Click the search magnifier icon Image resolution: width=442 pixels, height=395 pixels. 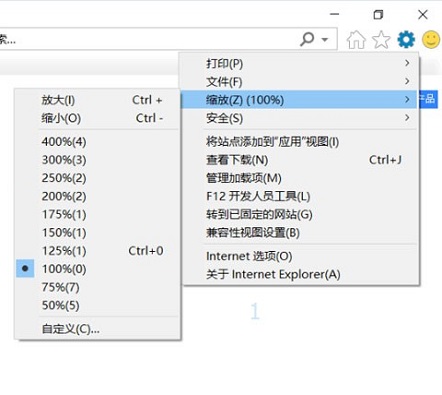point(307,39)
